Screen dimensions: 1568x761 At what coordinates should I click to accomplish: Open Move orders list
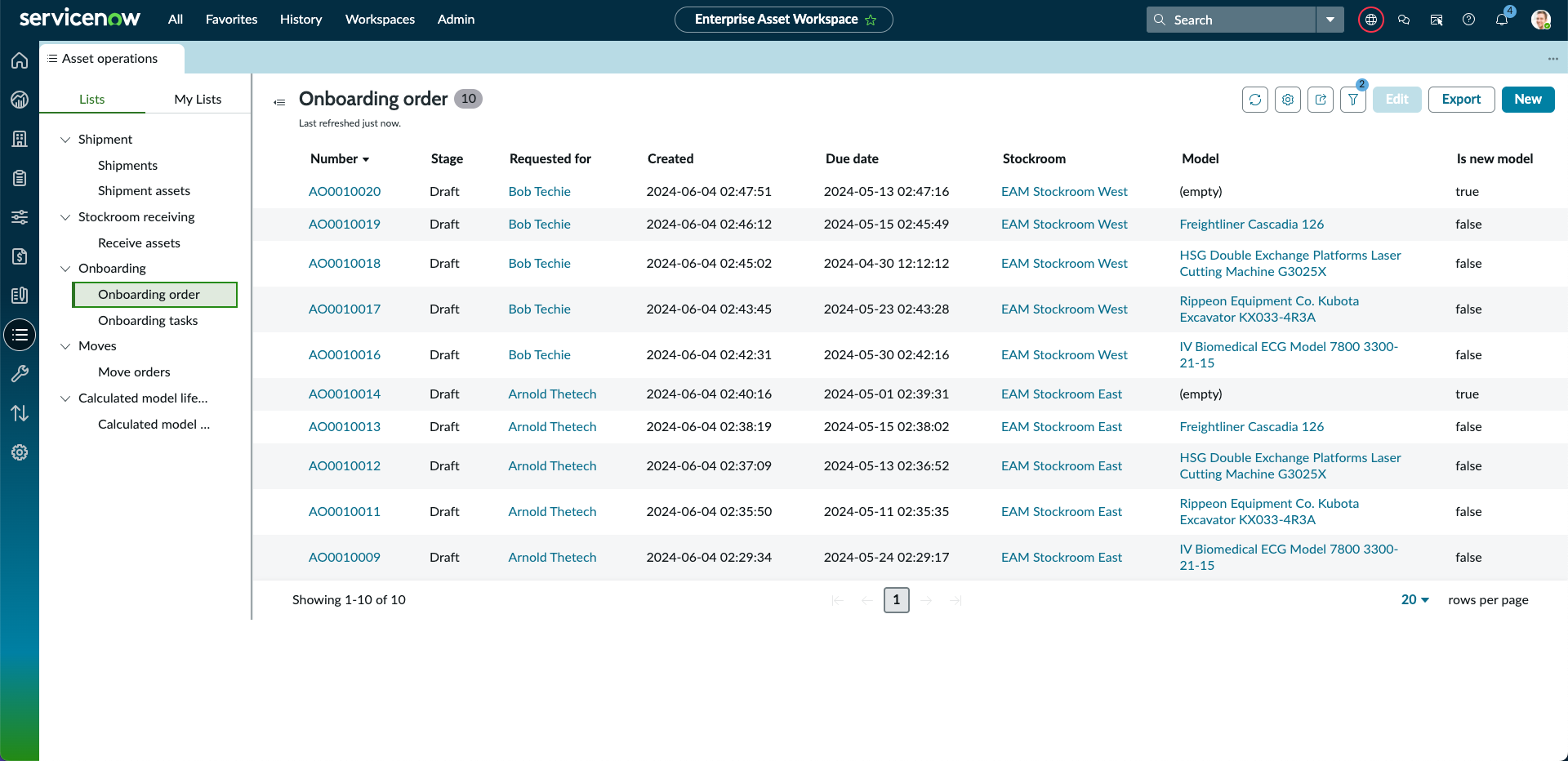[x=134, y=372]
